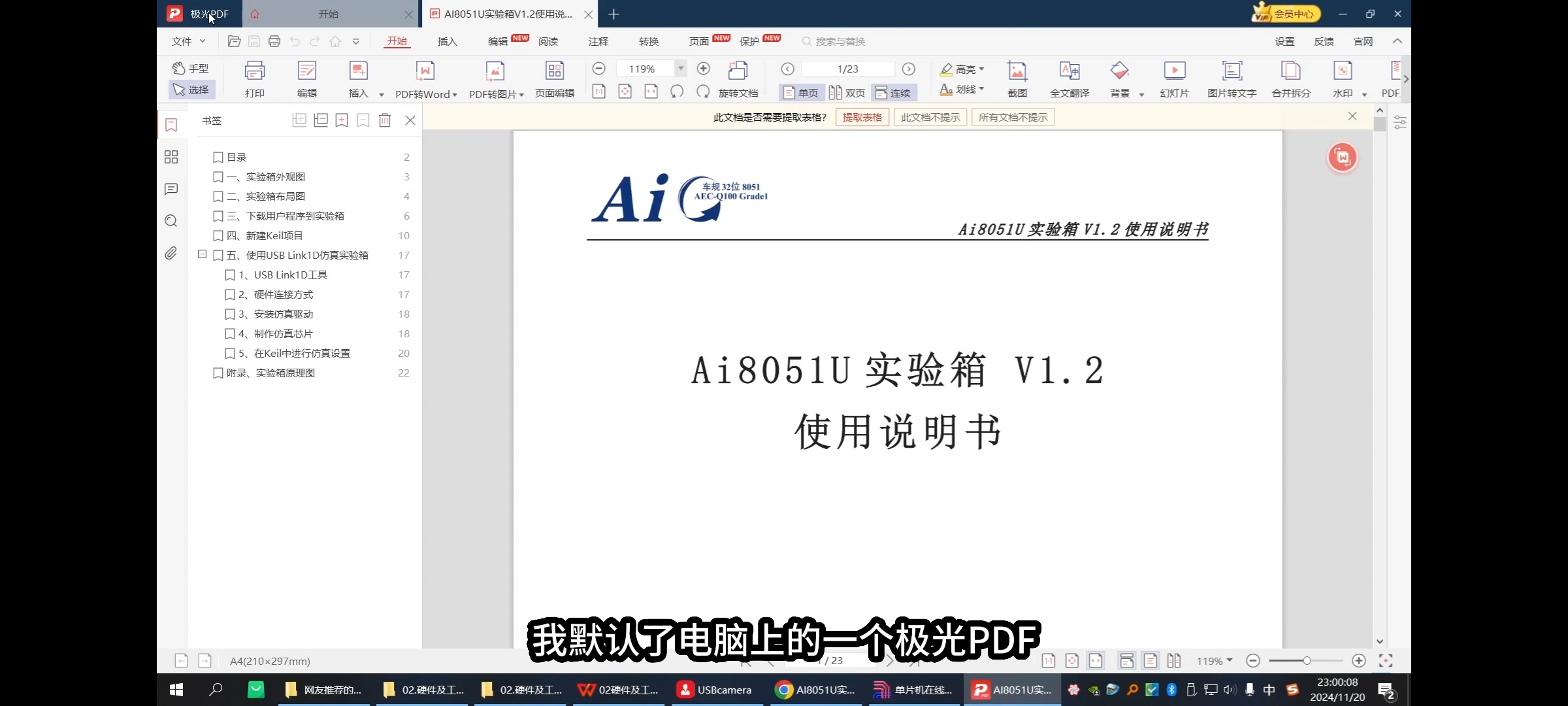The image size is (1568, 706).
Task: Open Image to Text (图片转文字)
Action: pyautogui.click(x=1232, y=78)
